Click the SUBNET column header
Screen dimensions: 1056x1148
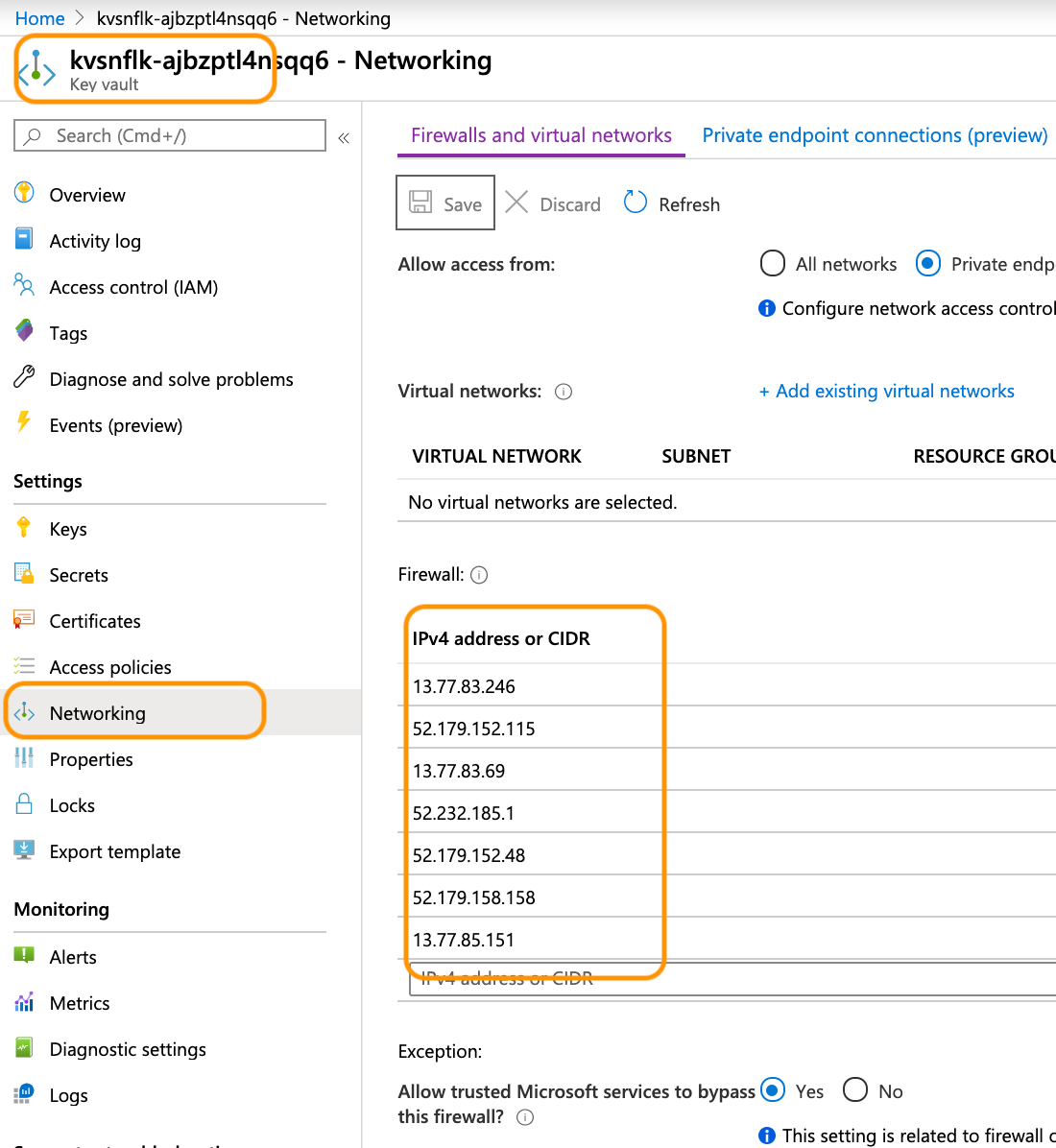pos(696,456)
